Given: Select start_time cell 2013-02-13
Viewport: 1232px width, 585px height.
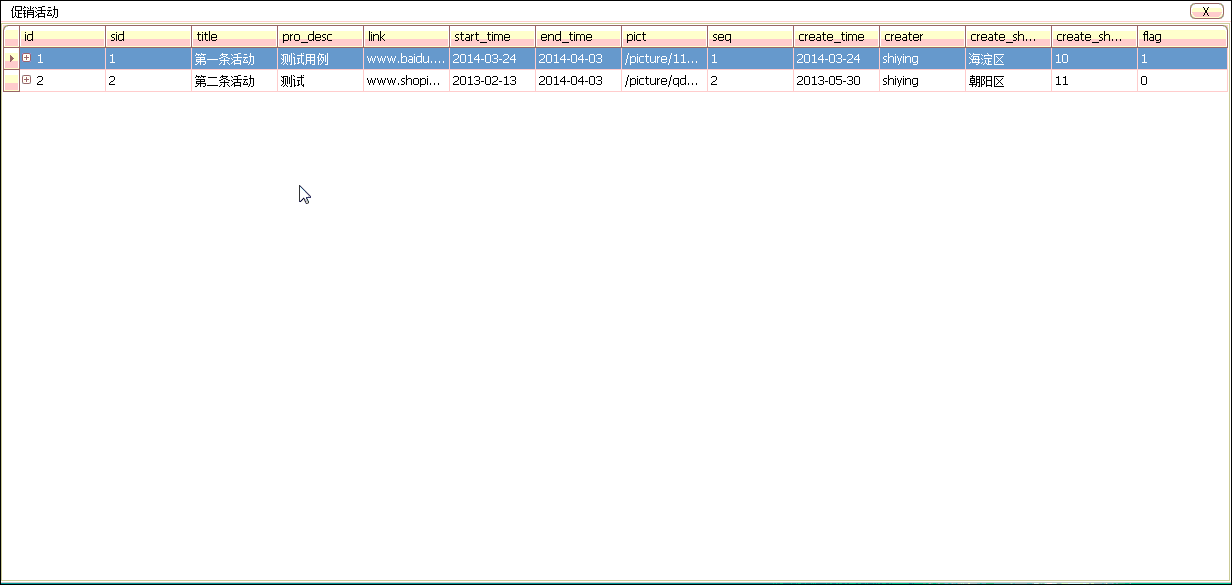Looking at the screenshot, I should [x=492, y=81].
